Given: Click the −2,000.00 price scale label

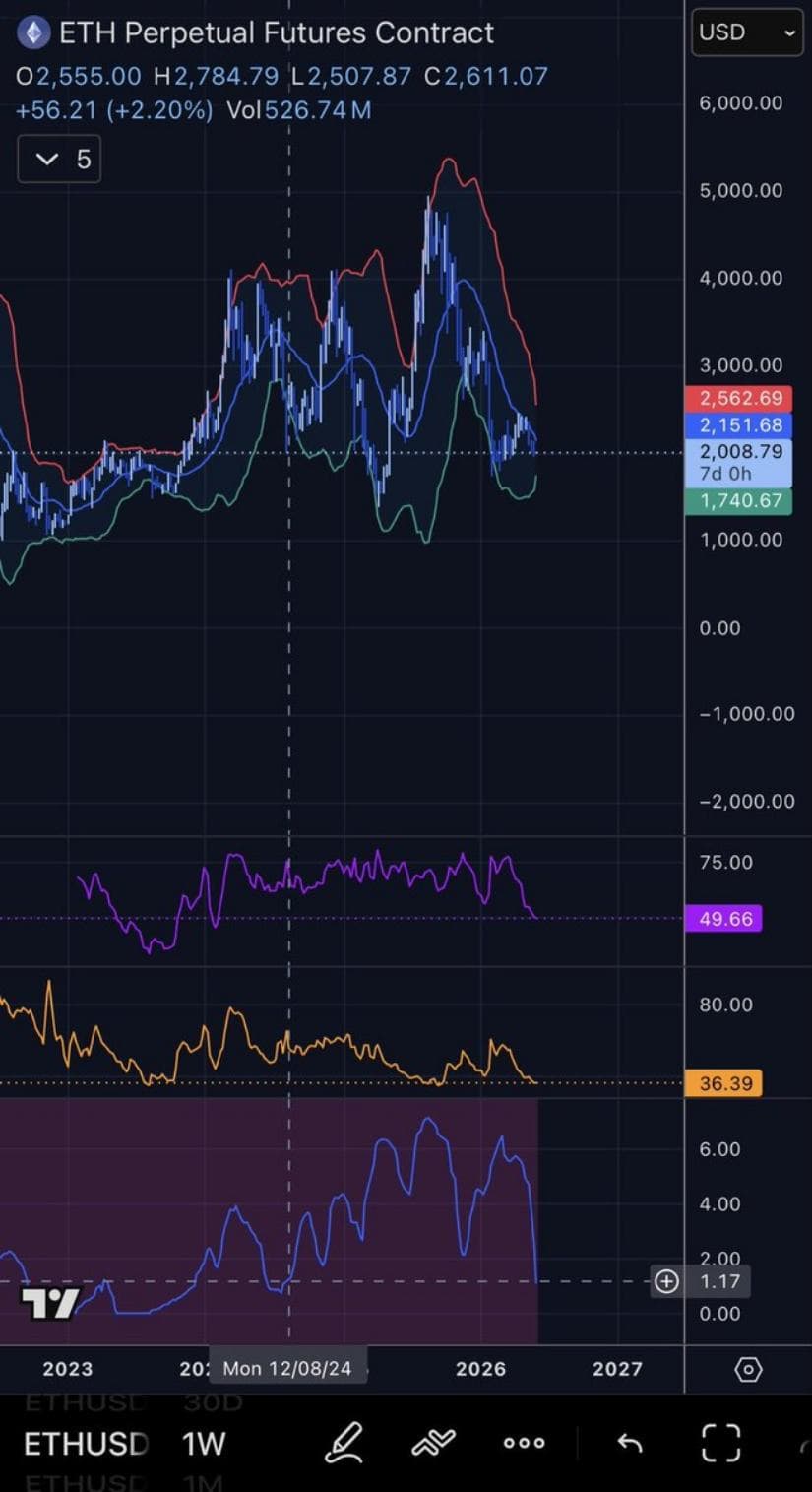Looking at the screenshot, I should [x=747, y=801].
